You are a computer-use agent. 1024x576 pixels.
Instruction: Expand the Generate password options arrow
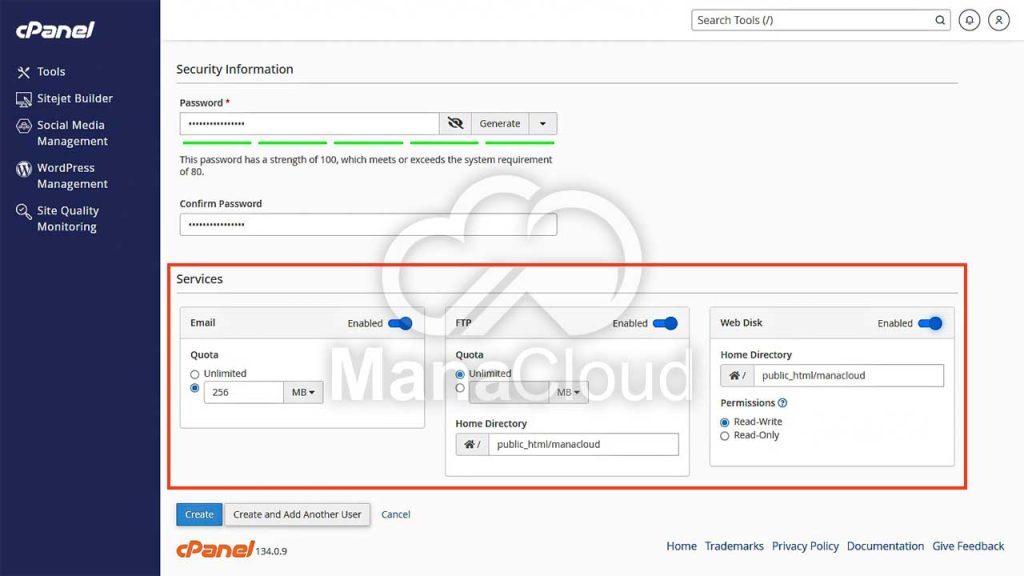coord(543,124)
